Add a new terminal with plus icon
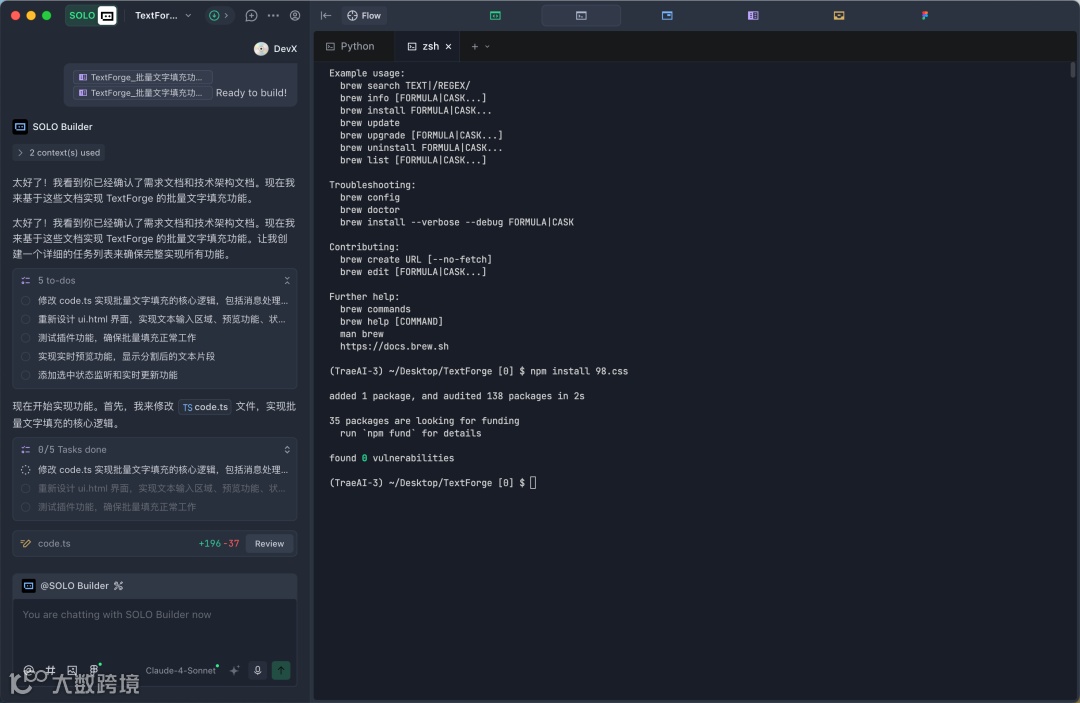The height and width of the screenshot is (703, 1080). (475, 47)
